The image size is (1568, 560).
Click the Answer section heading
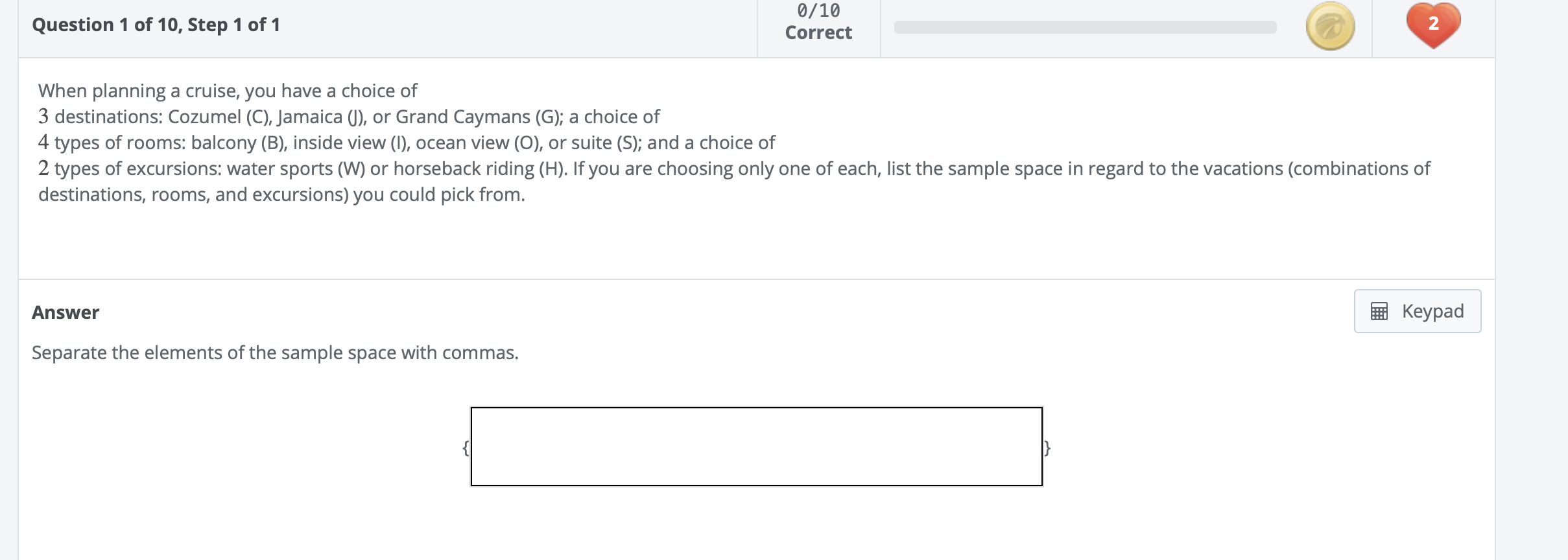(x=65, y=312)
